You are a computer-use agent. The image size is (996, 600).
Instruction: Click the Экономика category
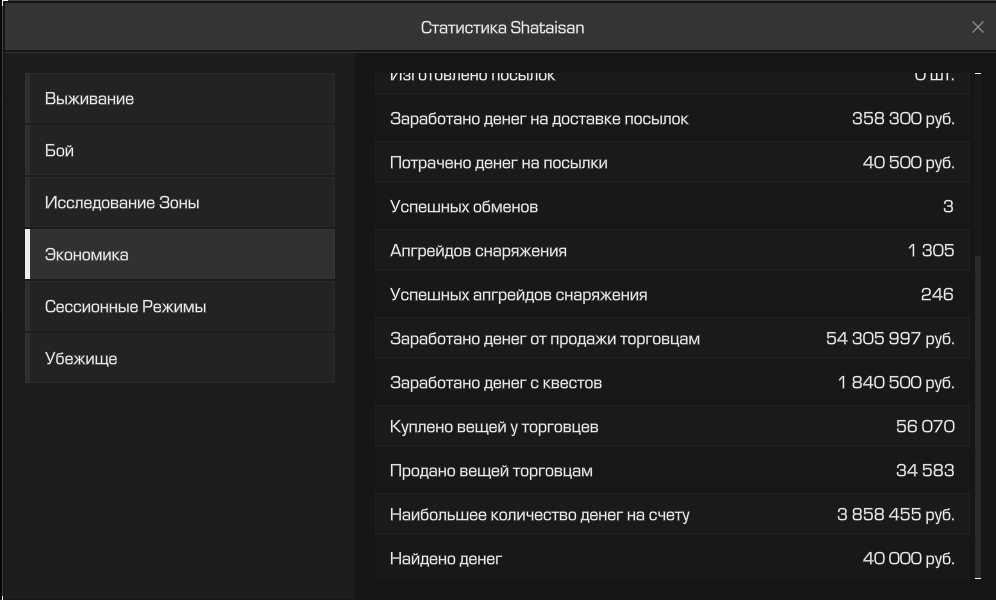180,255
